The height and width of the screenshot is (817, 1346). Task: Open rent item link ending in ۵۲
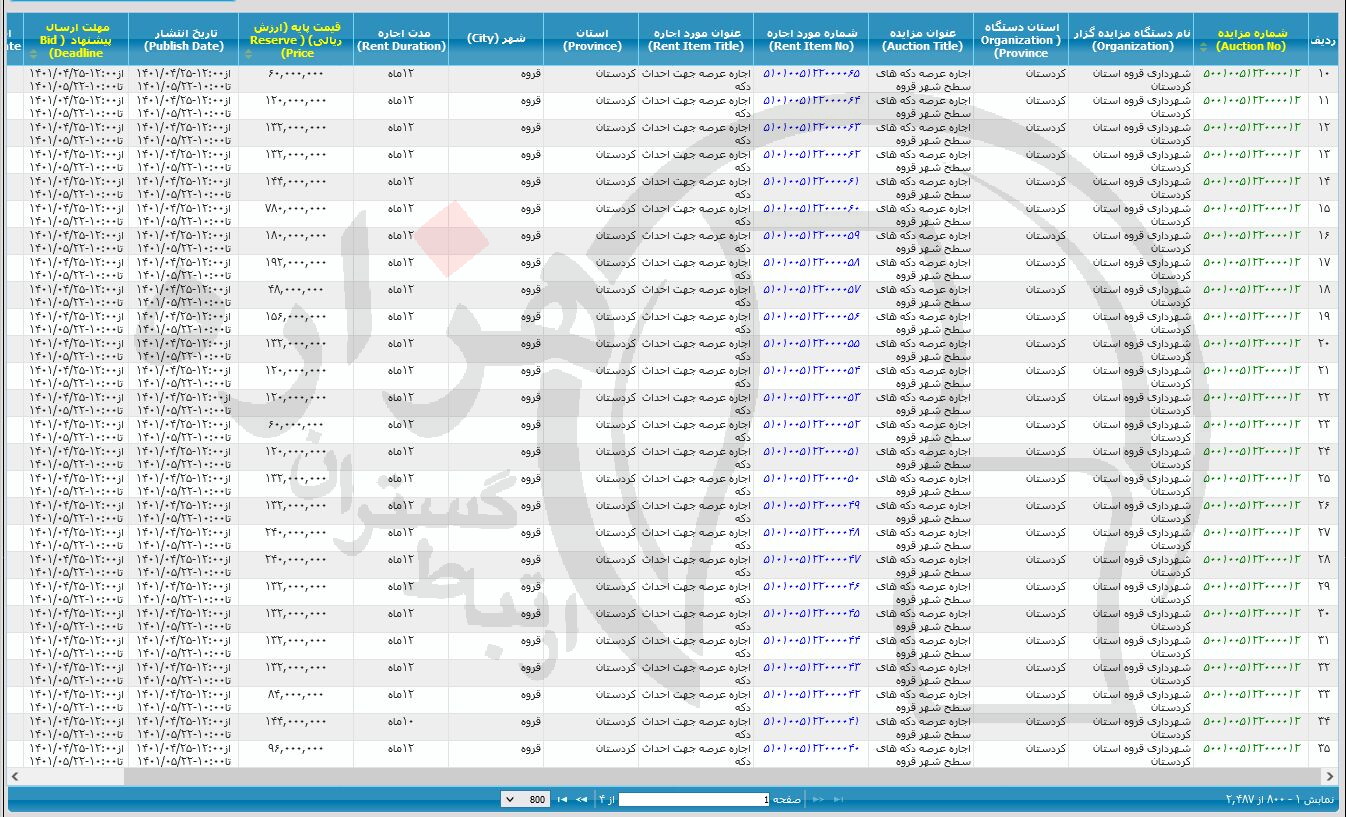pyautogui.click(x=811, y=424)
